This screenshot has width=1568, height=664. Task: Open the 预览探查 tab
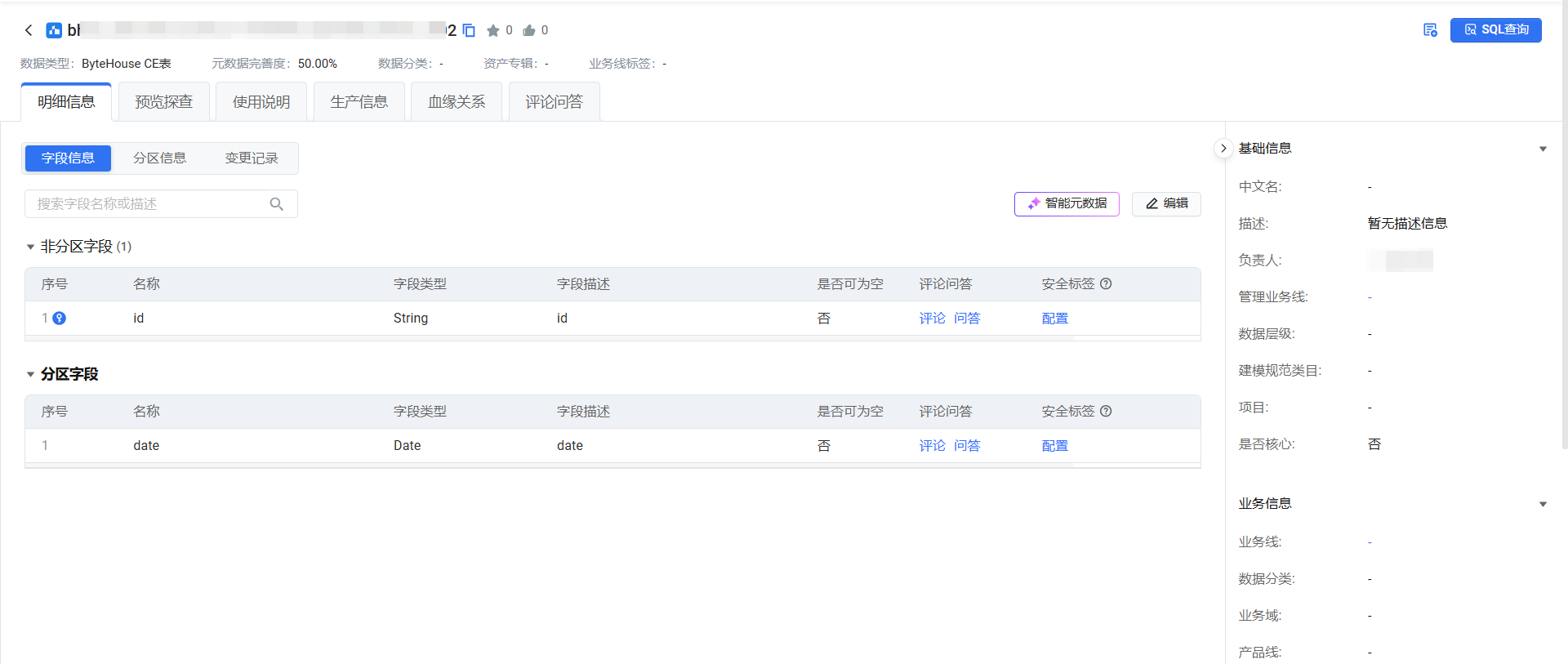tap(163, 102)
